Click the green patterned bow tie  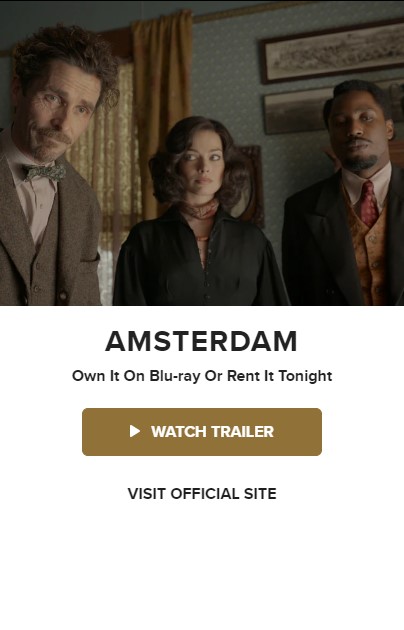coord(44,172)
